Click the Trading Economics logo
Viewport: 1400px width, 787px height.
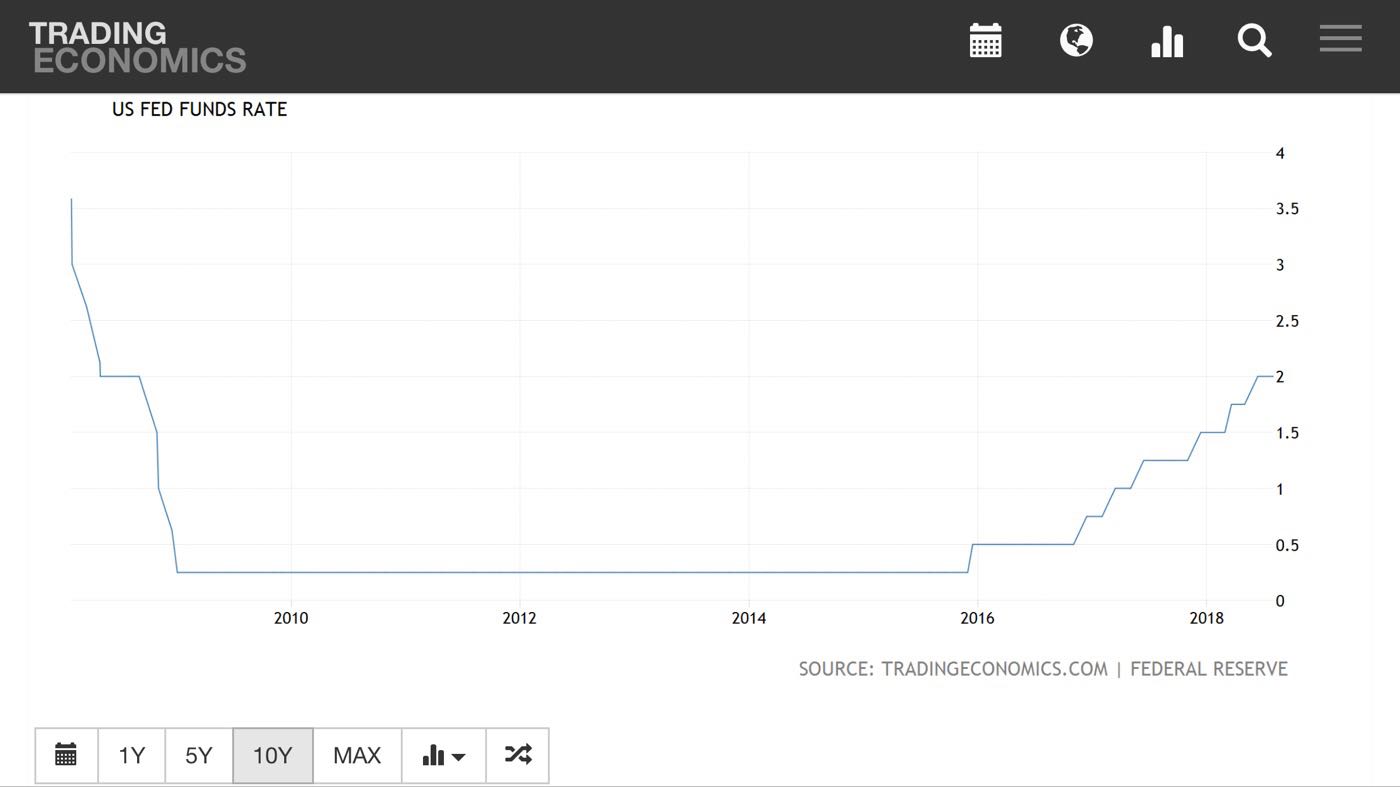137,47
